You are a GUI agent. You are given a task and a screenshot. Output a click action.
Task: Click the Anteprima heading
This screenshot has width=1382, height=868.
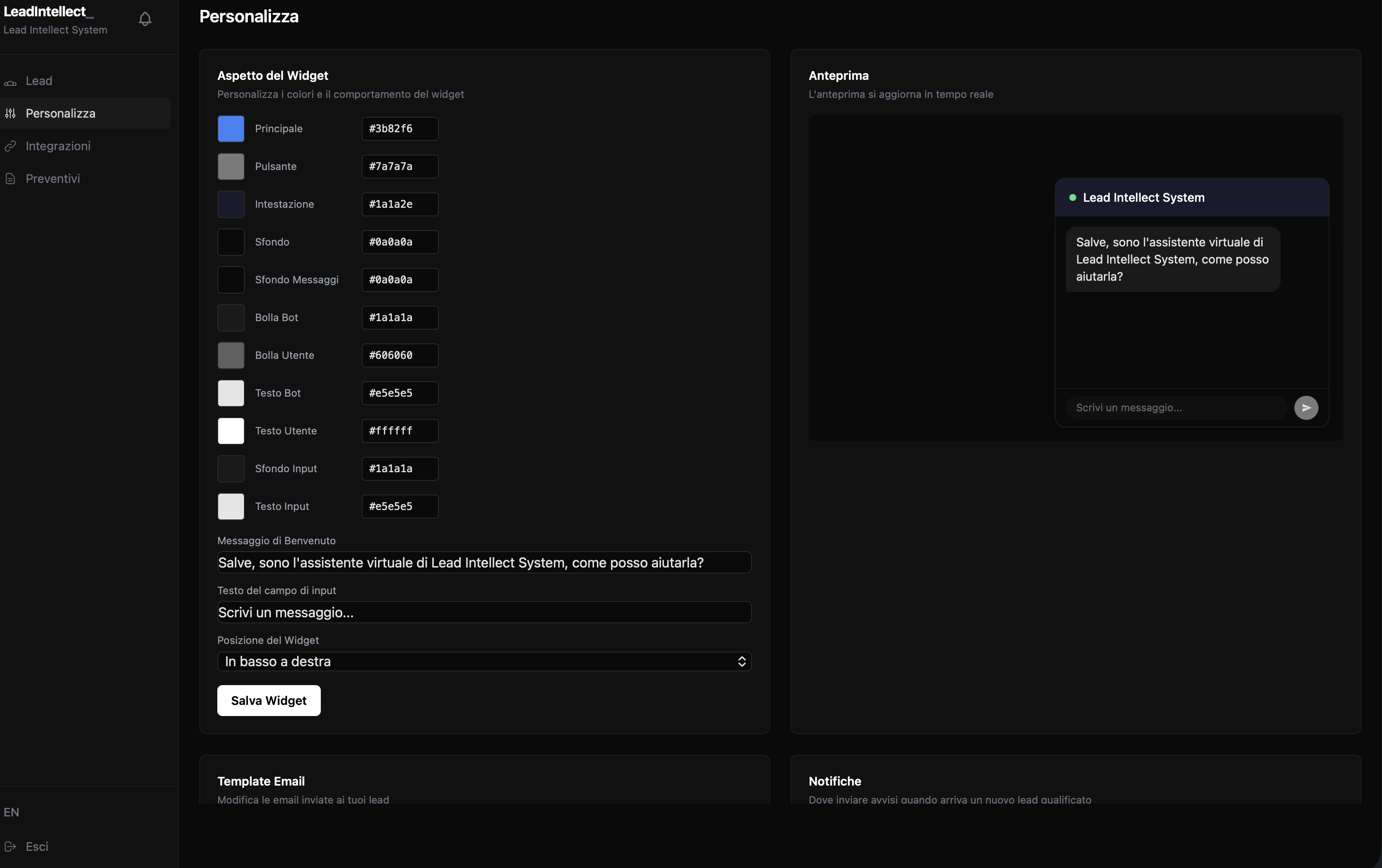(x=838, y=75)
